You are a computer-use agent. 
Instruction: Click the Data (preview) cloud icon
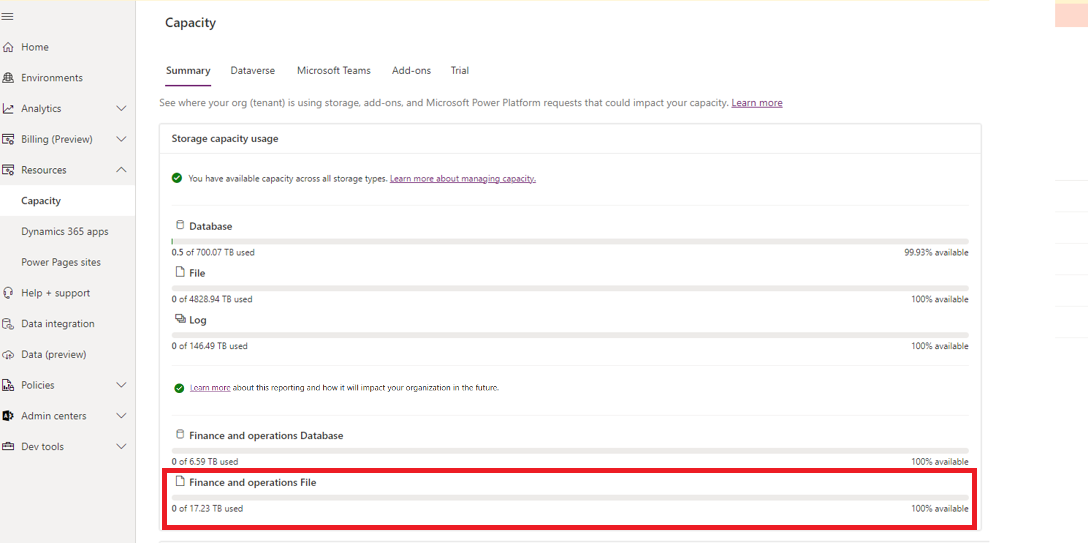click(x=8, y=354)
